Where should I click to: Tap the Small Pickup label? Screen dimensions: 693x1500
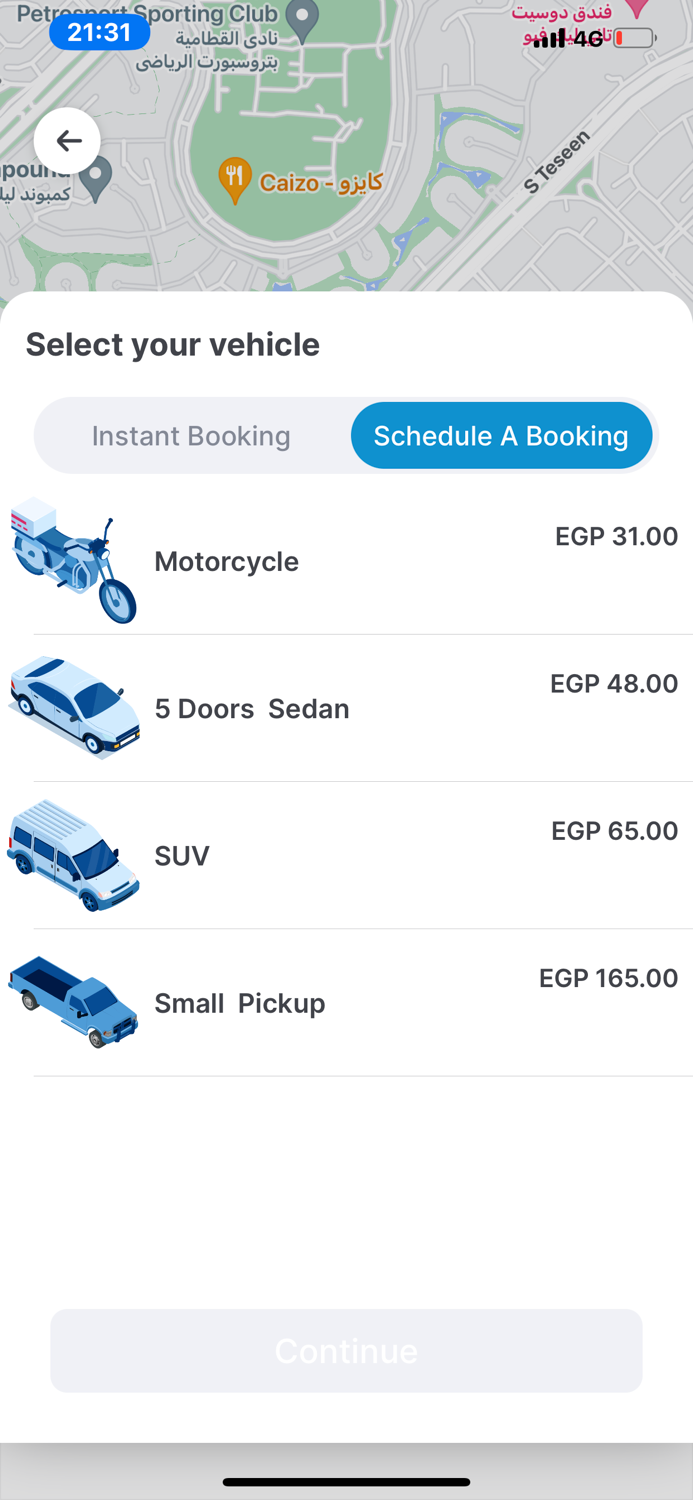pyautogui.click(x=240, y=1003)
